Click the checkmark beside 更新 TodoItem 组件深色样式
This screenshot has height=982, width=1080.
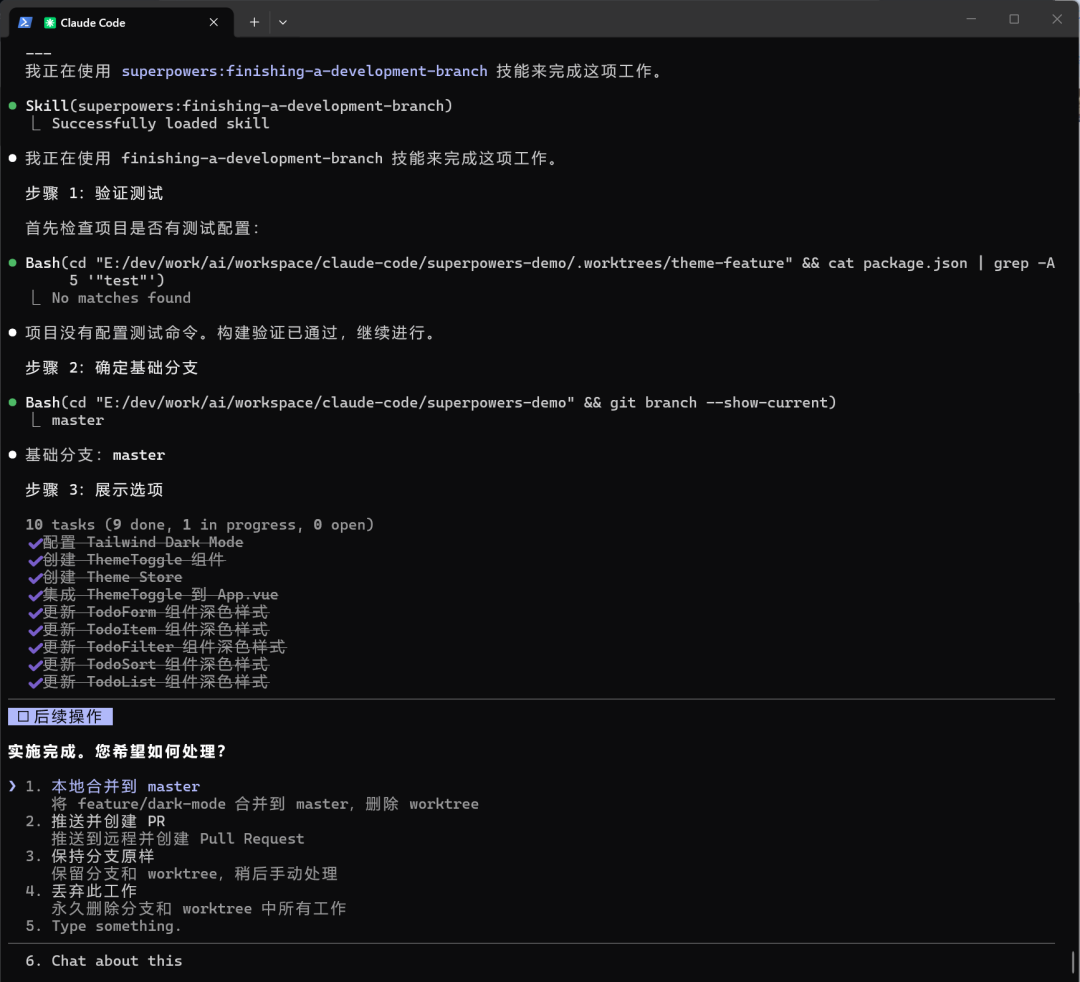pos(35,629)
